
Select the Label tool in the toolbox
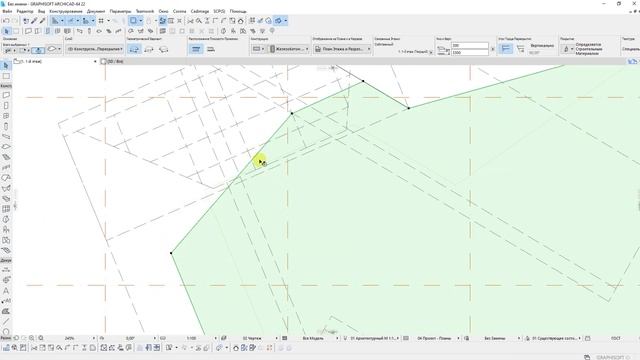(6, 301)
